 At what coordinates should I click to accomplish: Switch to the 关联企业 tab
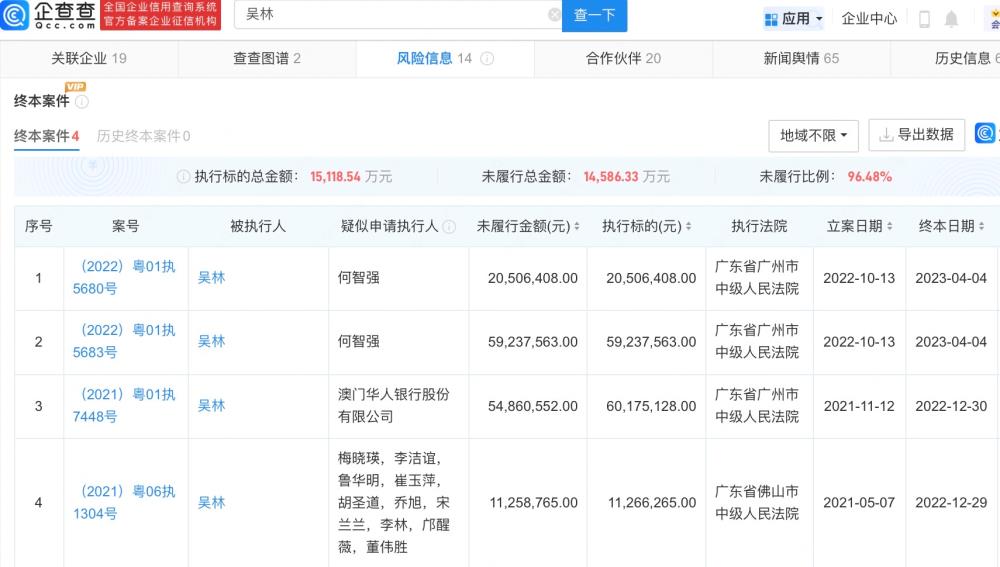88,59
